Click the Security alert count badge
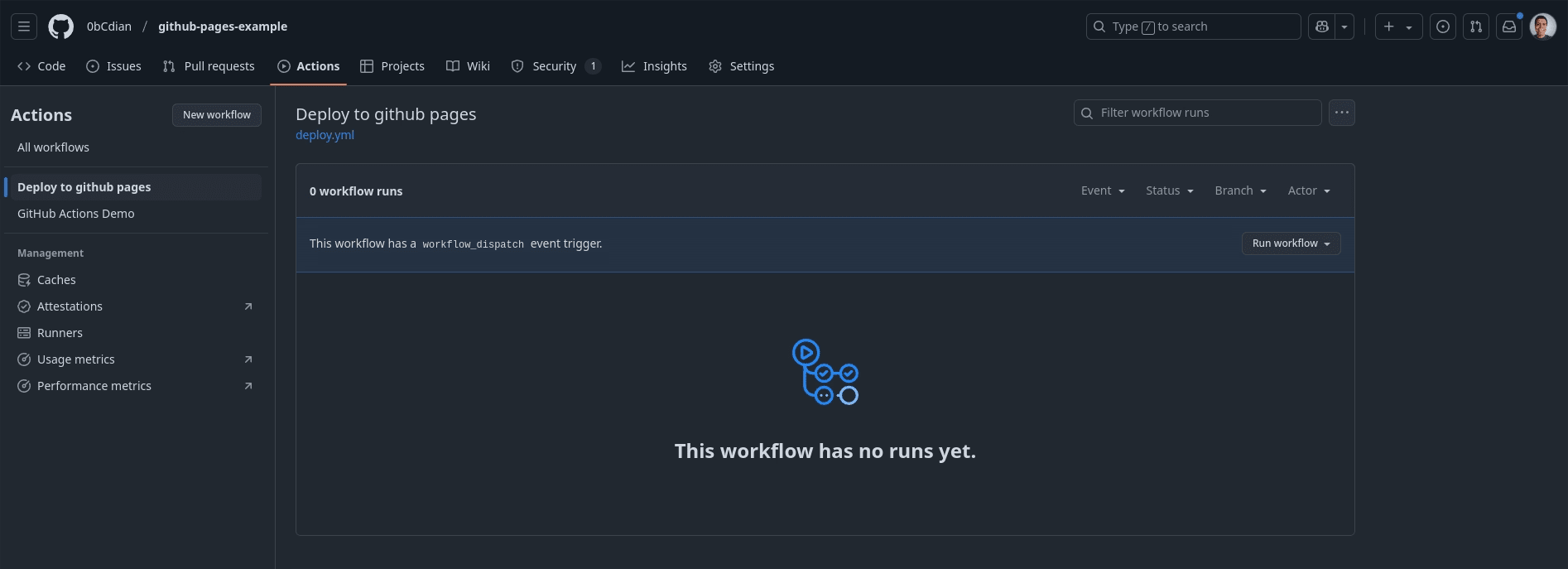The image size is (1568, 569). point(593,66)
